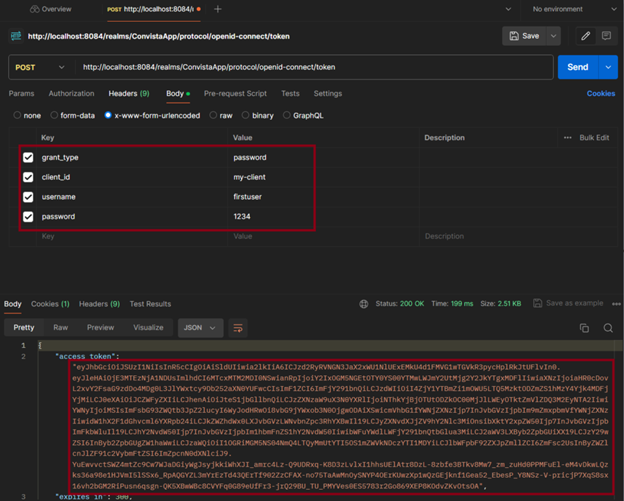Screen dimensions: 624x501
Task: Select the response Body tab
Action: (x=13, y=304)
